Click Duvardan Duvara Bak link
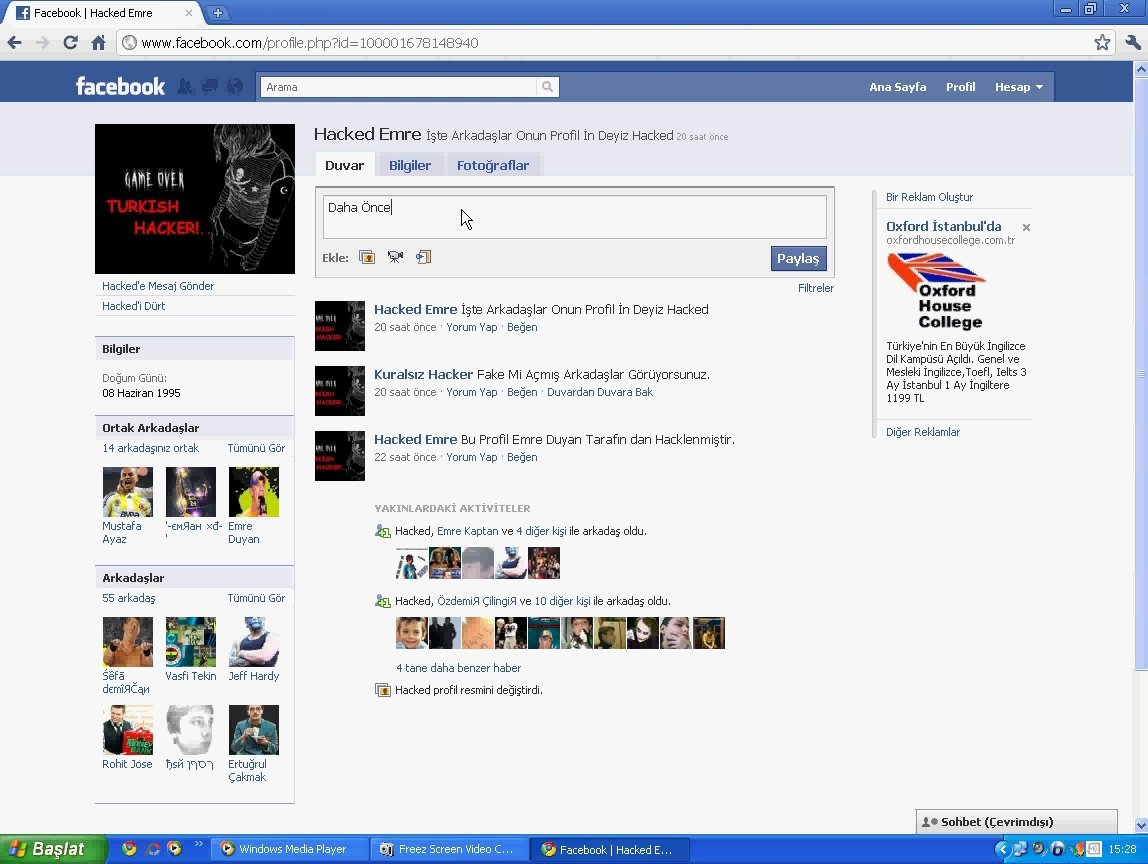Image resolution: width=1148 pixels, height=864 pixels. pyautogui.click(x=600, y=392)
